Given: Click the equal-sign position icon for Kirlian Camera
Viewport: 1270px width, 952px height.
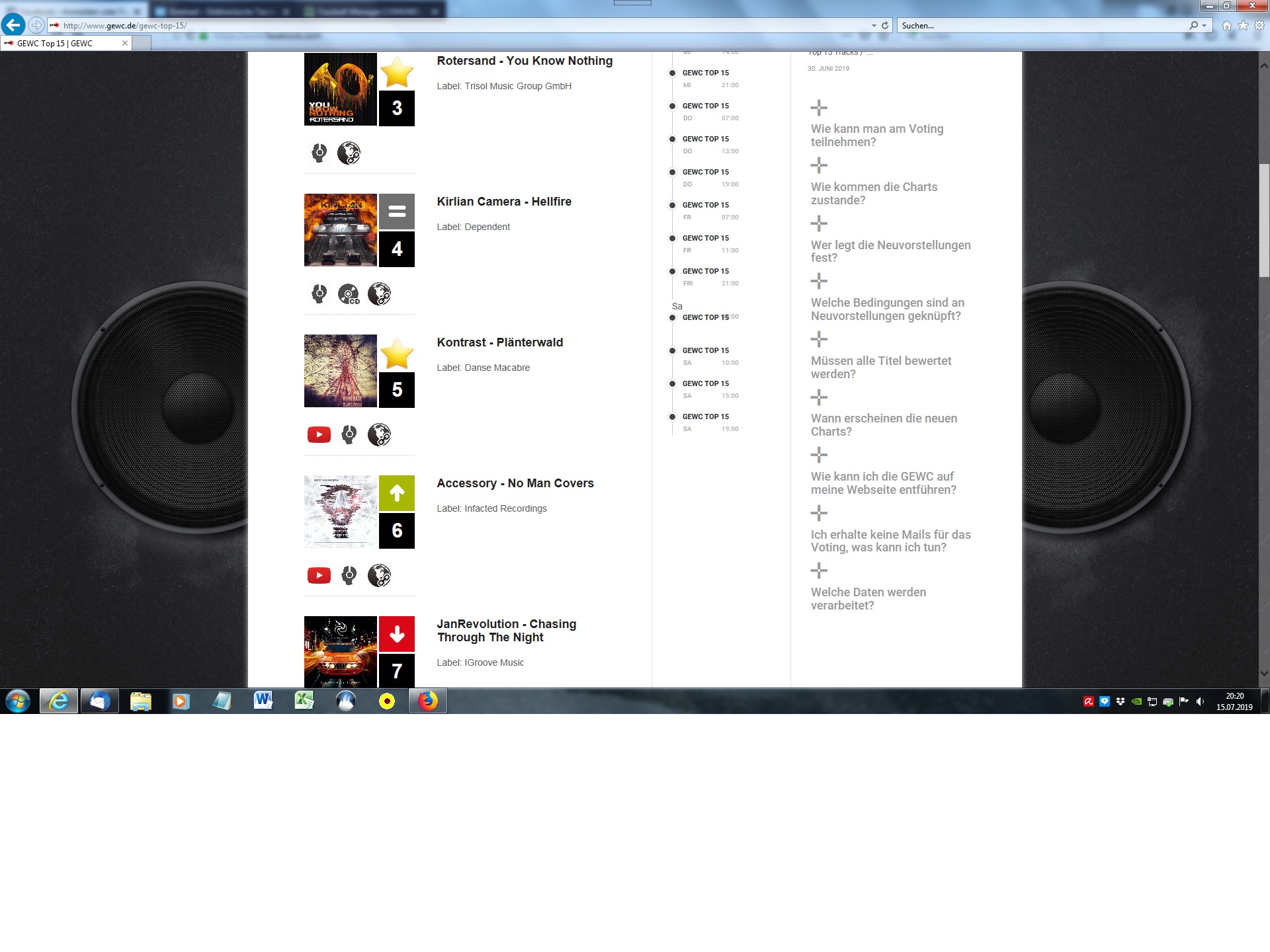Looking at the screenshot, I should point(397,212).
